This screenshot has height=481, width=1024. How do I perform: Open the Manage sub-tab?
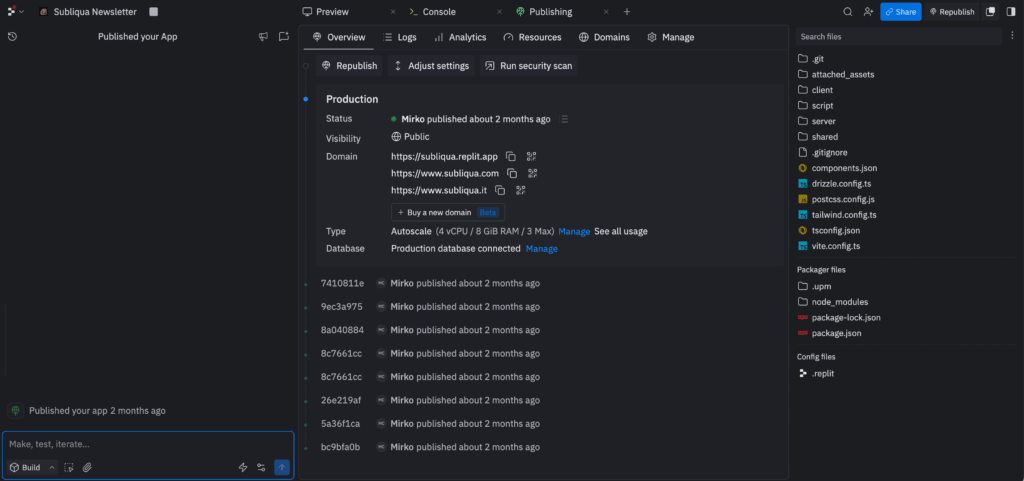pyautogui.click(x=671, y=37)
